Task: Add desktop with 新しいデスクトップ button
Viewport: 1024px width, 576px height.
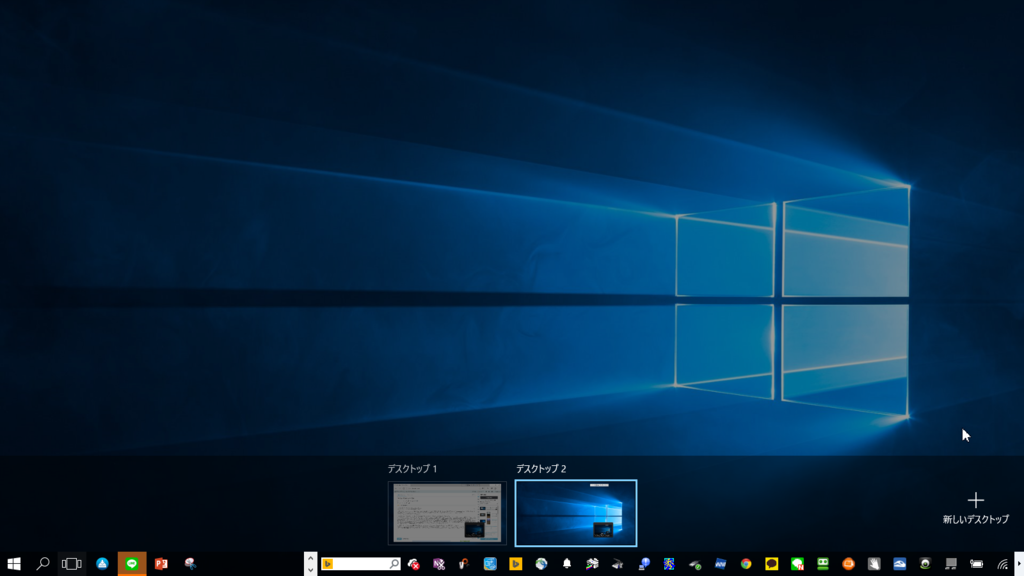Action: pyautogui.click(x=976, y=508)
